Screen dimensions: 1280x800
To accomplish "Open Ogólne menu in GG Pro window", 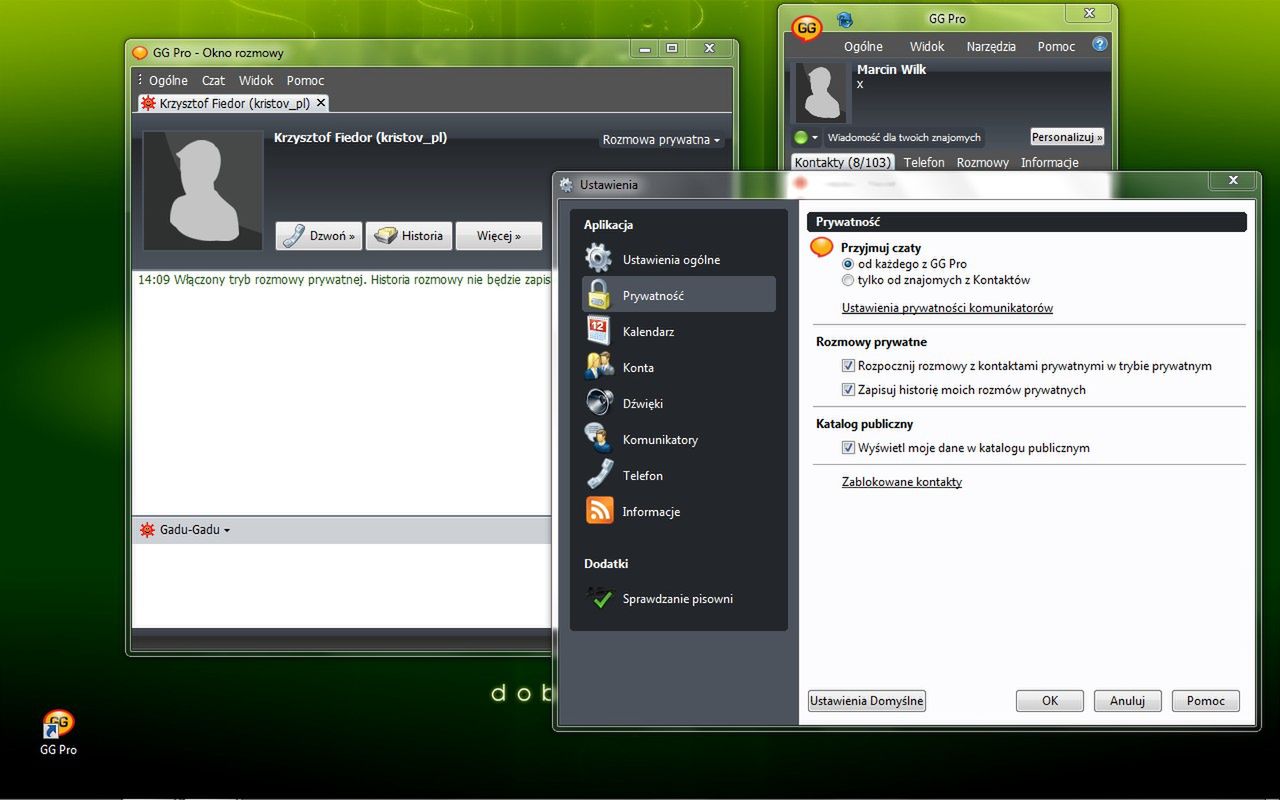I will (863, 46).
